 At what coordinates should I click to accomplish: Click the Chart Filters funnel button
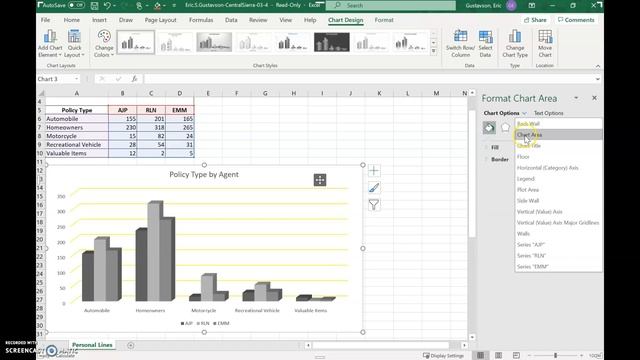coord(374,204)
